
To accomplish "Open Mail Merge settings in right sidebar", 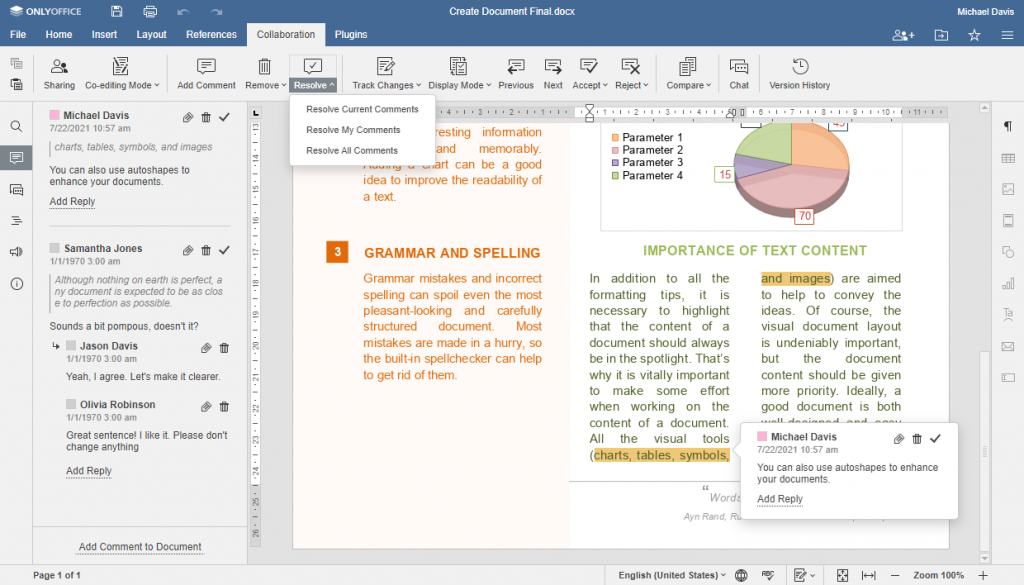I will [x=1009, y=347].
